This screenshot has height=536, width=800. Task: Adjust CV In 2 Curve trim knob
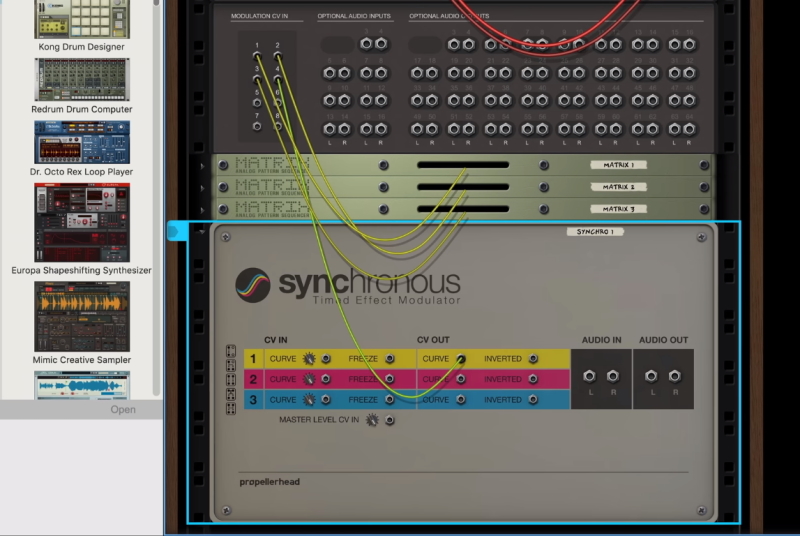[309, 379]
